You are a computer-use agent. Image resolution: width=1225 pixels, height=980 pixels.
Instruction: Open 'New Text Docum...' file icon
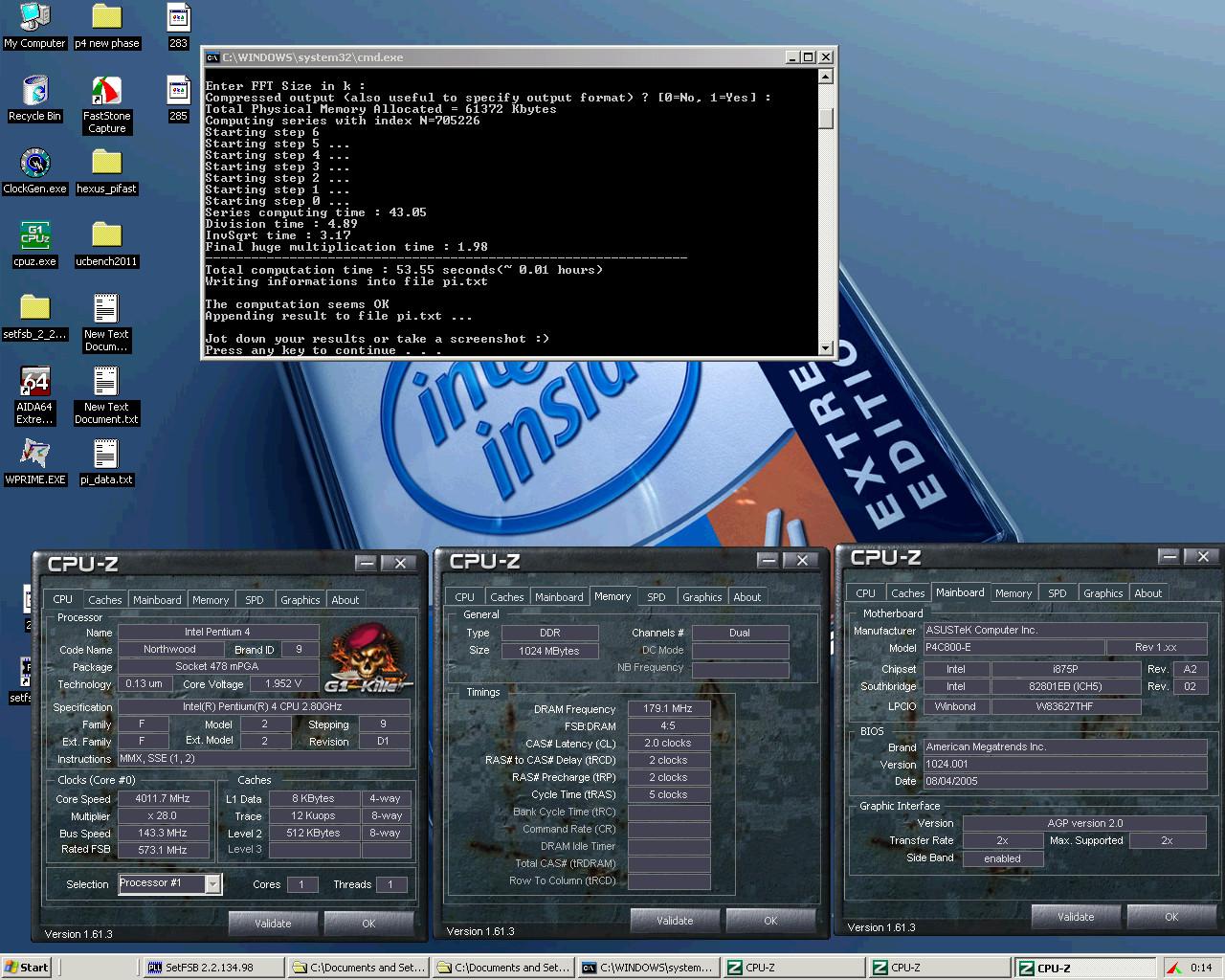106,323
